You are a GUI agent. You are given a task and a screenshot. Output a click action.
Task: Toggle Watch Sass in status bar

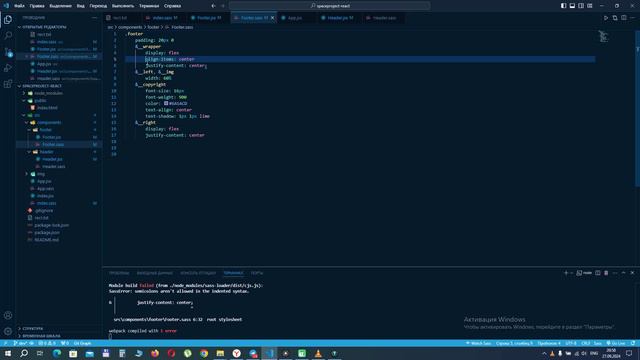click(479, 343)
